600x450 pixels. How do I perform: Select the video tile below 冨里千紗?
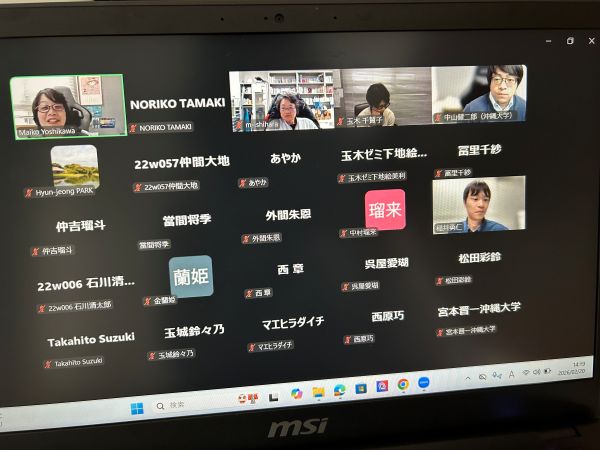tap(479, 205)
